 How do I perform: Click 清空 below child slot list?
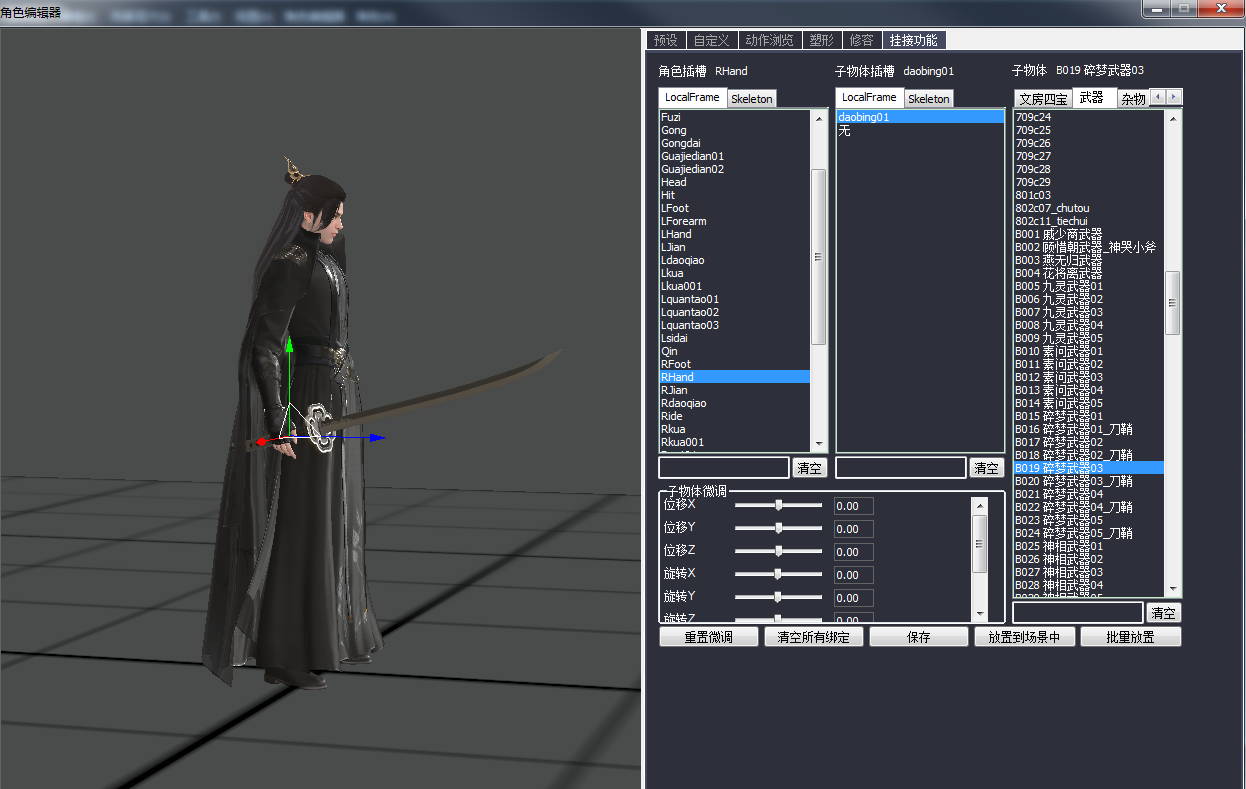(x=987, y=468)
